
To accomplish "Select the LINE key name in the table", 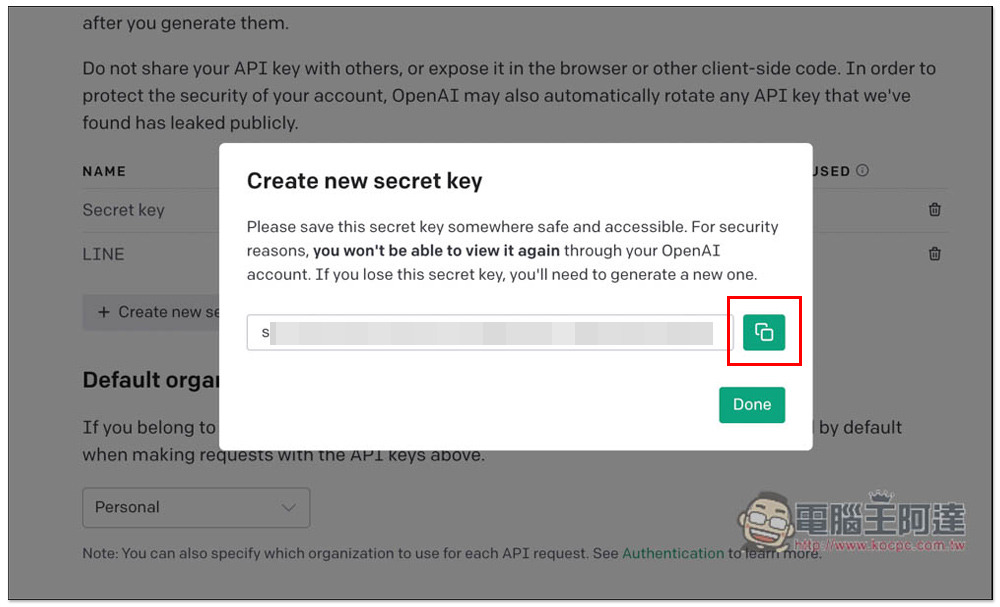I will [x=103, y=254].
